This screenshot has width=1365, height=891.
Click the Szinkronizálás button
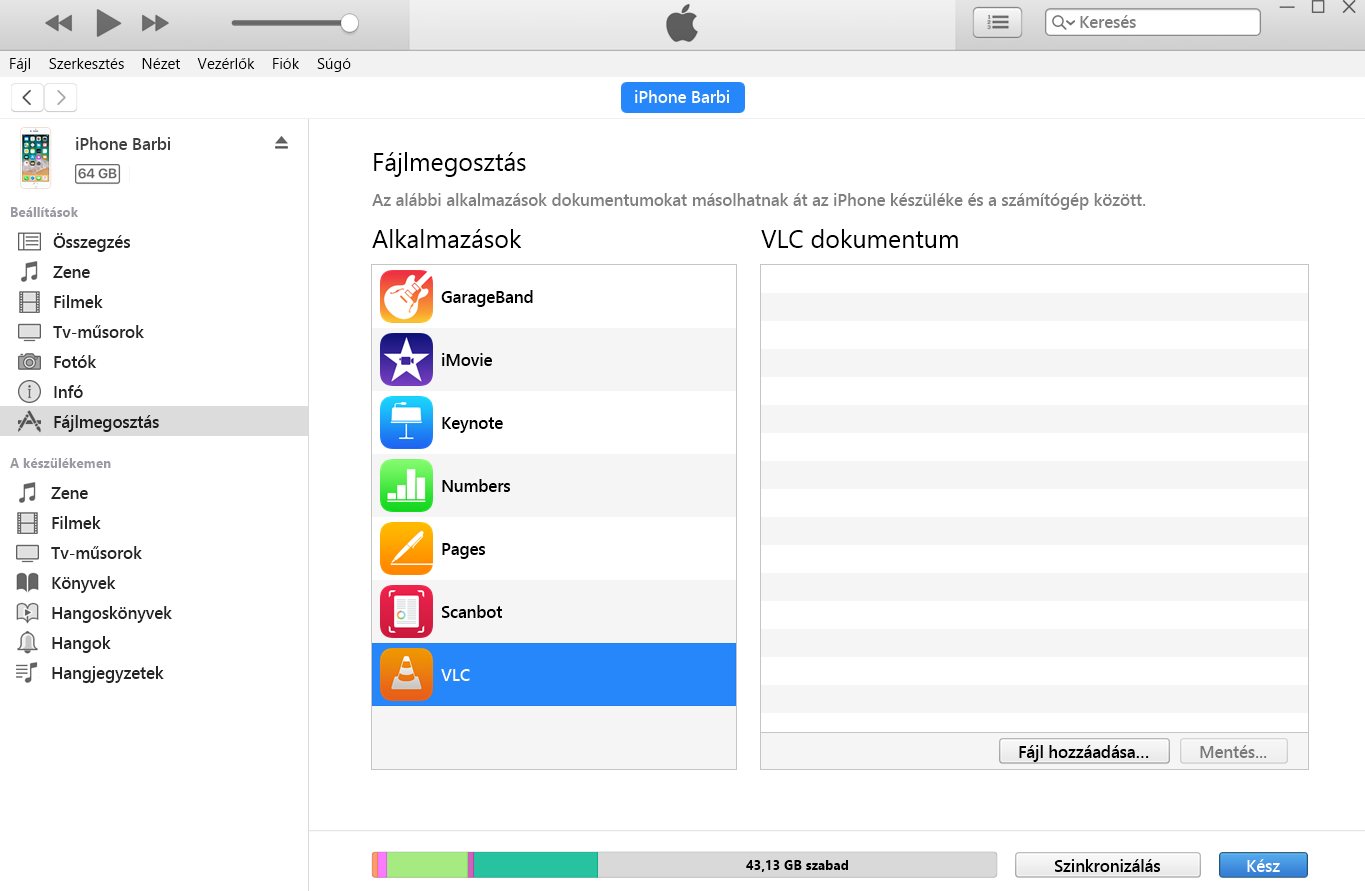pos(1107,866)
